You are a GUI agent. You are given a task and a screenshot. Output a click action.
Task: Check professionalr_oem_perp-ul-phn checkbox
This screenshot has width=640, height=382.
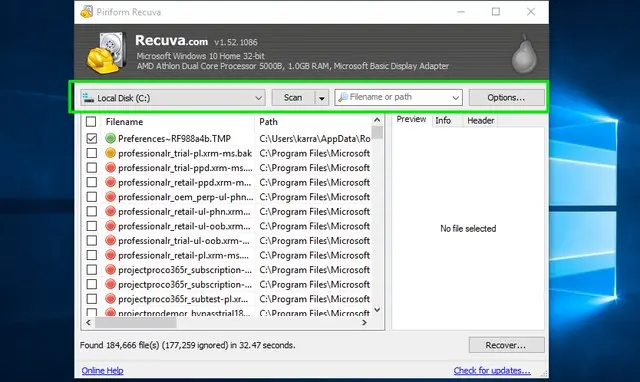click(92, 197)
